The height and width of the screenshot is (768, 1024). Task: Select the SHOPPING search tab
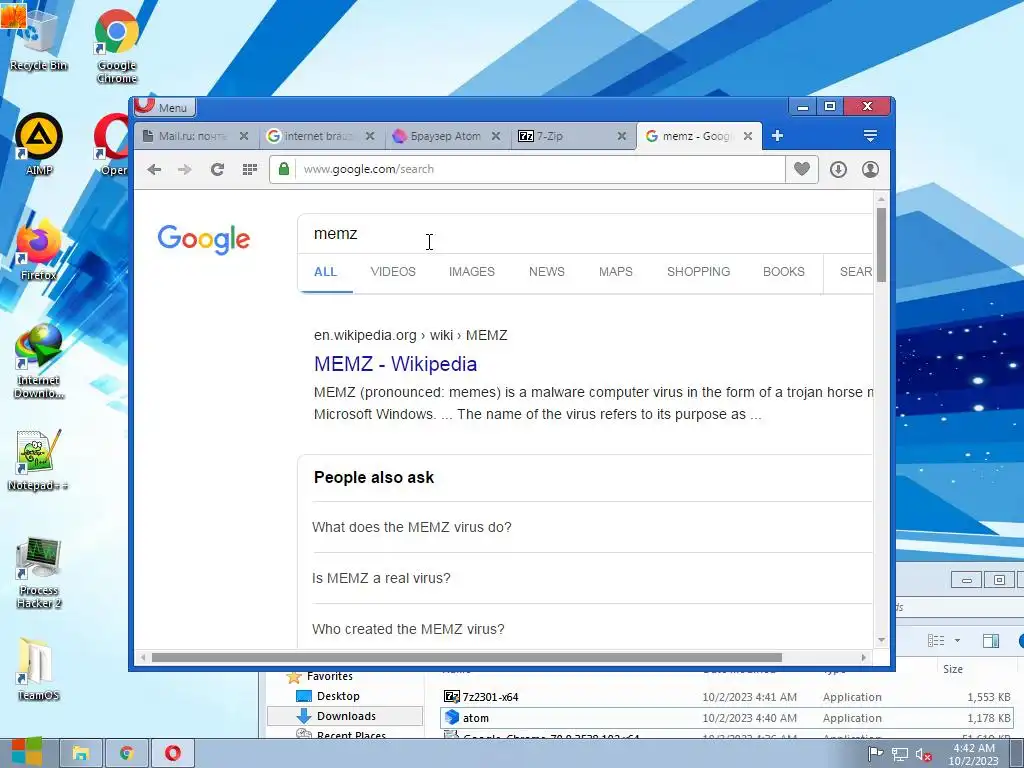tap(698, 272)
